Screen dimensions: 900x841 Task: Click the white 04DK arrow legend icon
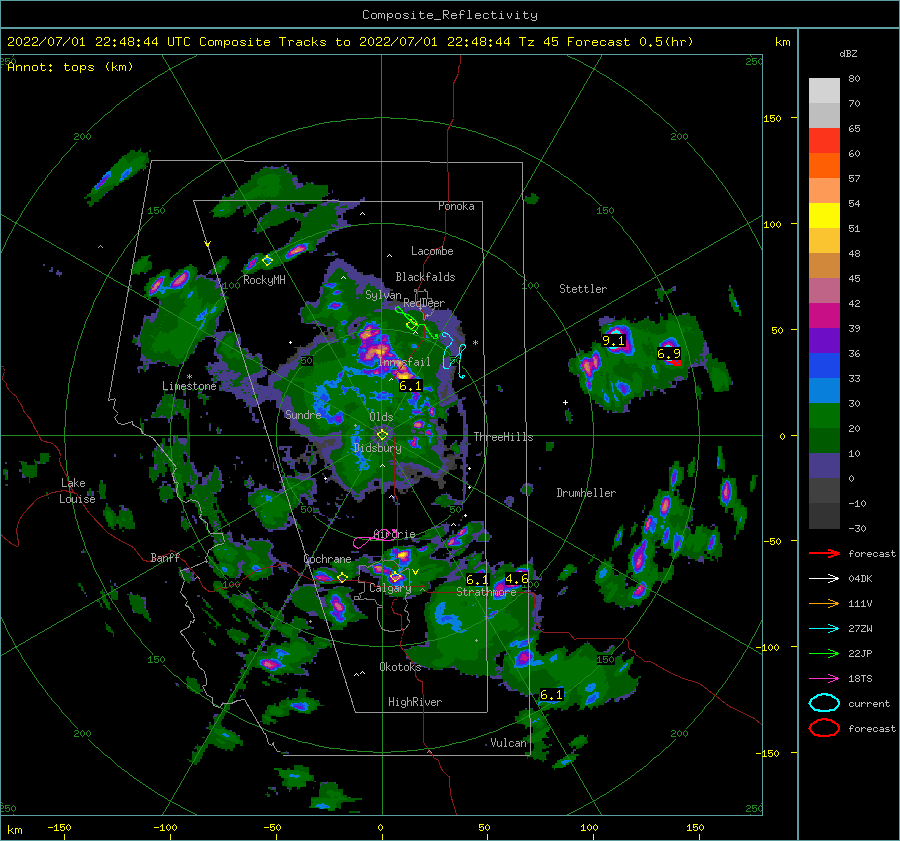click(824, 579)
